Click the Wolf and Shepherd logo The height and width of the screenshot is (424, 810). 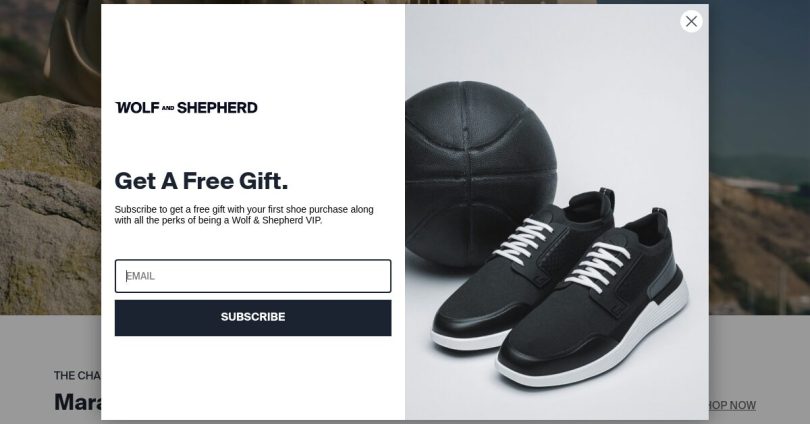[186, 107]
